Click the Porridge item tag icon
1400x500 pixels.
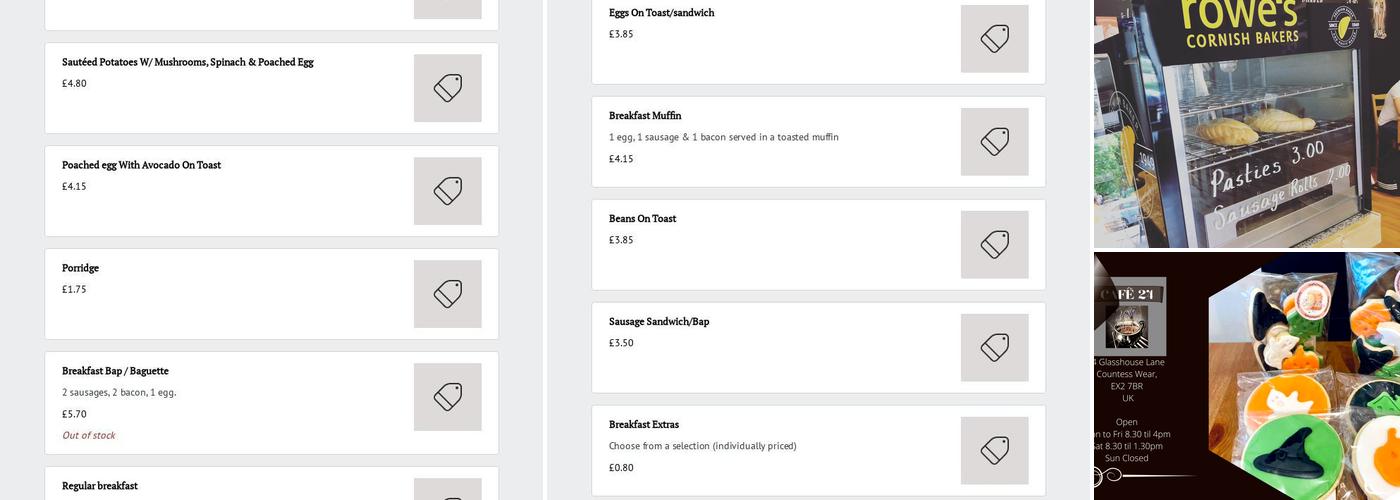click(447, 294)
